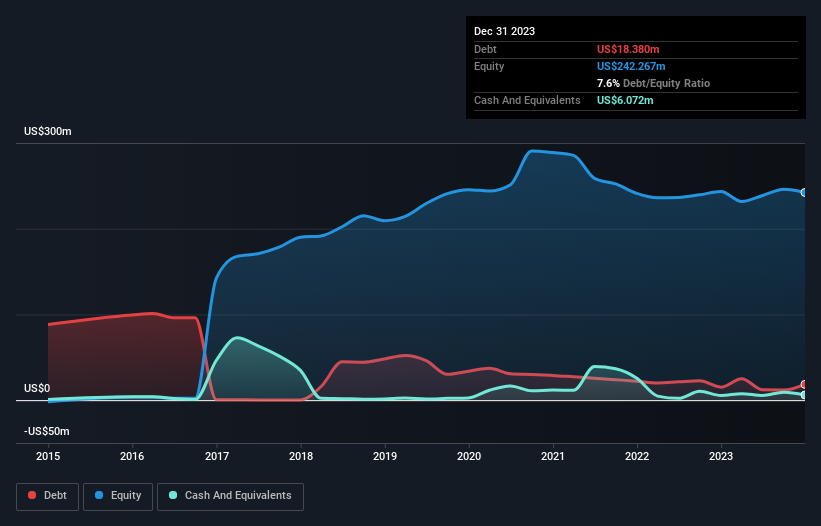
Task: Click the 2017 x-axis label
Action: [217, 456]
